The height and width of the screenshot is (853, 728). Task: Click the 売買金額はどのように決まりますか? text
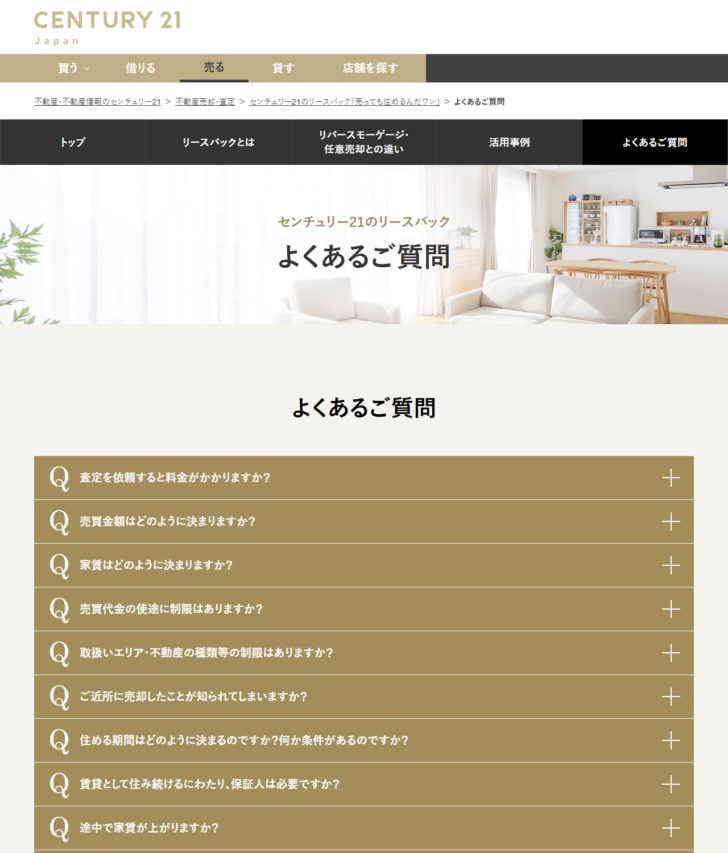[168, 521]
